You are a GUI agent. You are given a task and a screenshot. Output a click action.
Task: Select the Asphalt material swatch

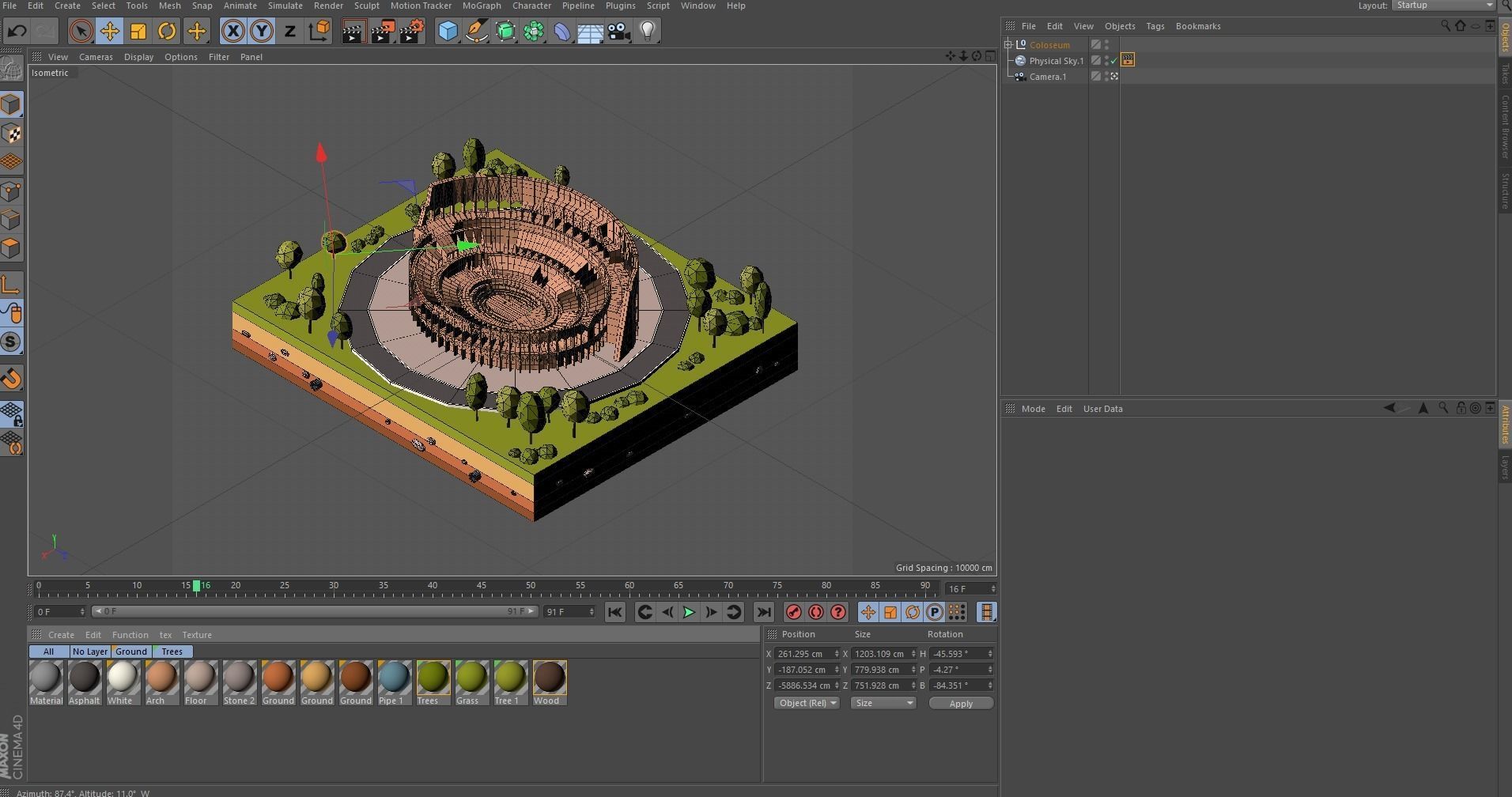coord(84,683)
